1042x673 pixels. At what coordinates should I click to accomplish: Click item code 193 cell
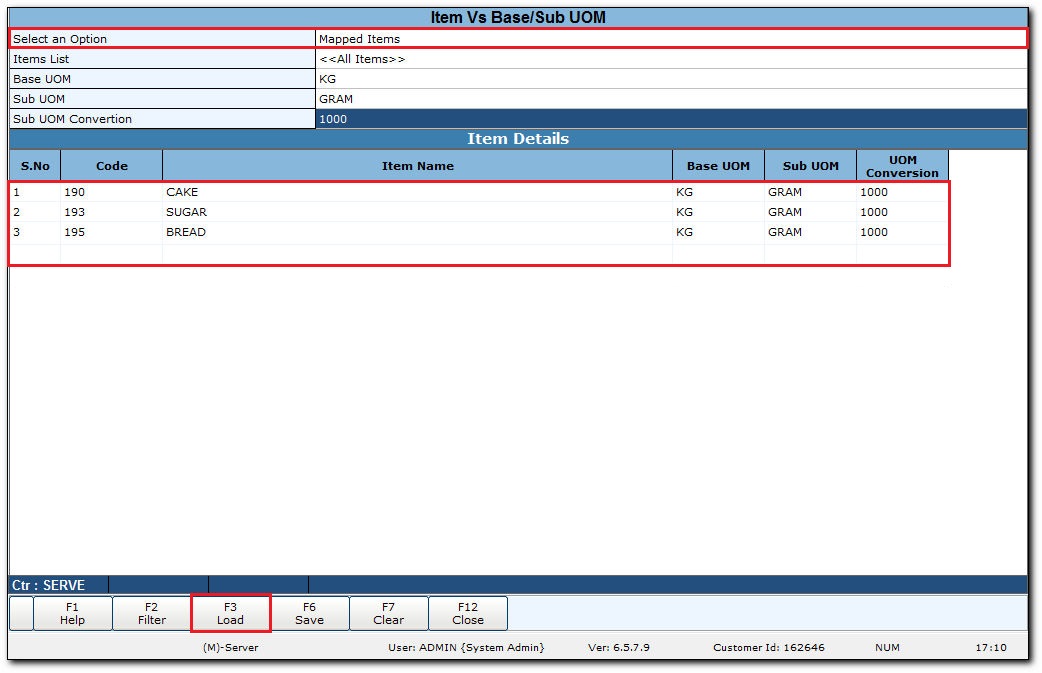(111, 212)
